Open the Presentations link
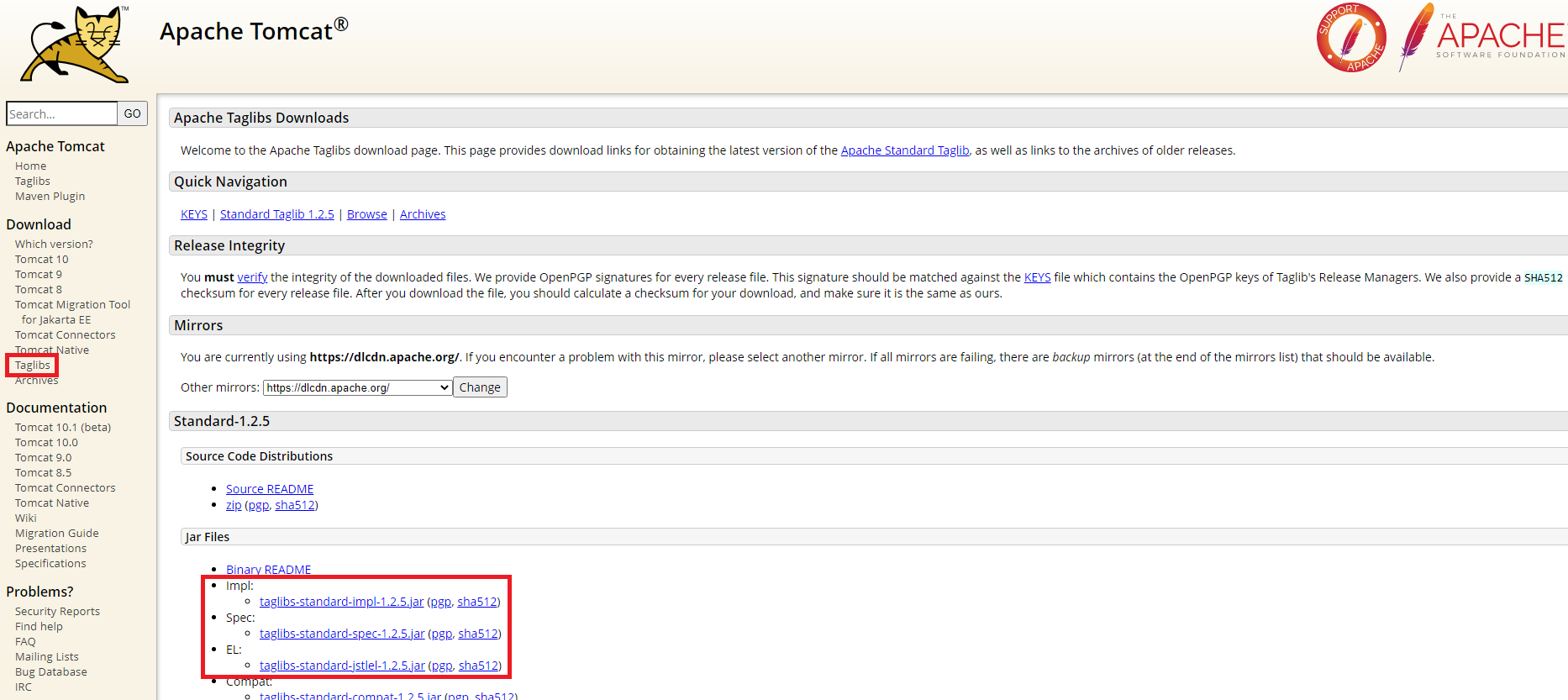Screen dimensions: 1568x700 (x=50, y=549)
